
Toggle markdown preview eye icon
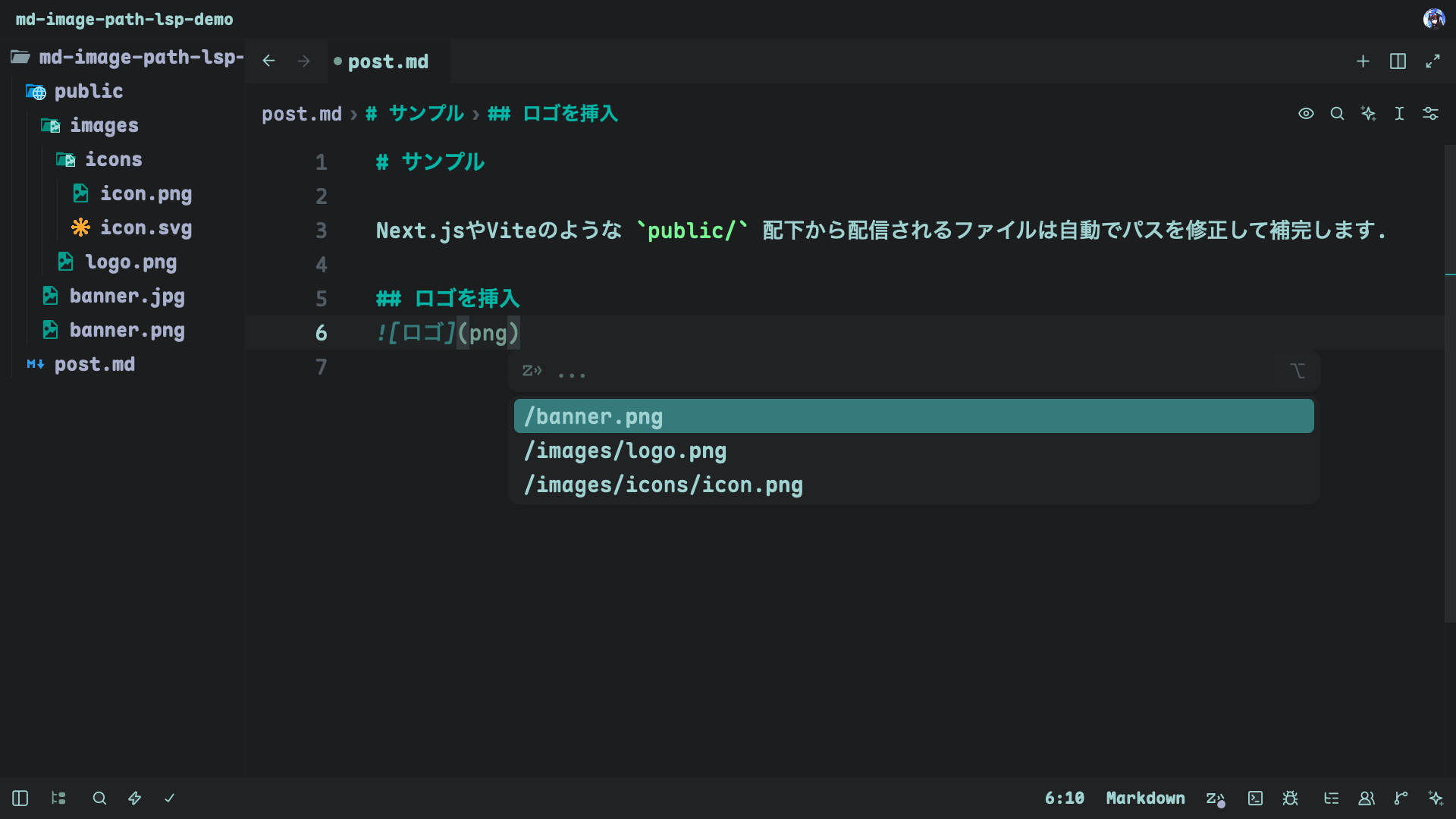1306,114
